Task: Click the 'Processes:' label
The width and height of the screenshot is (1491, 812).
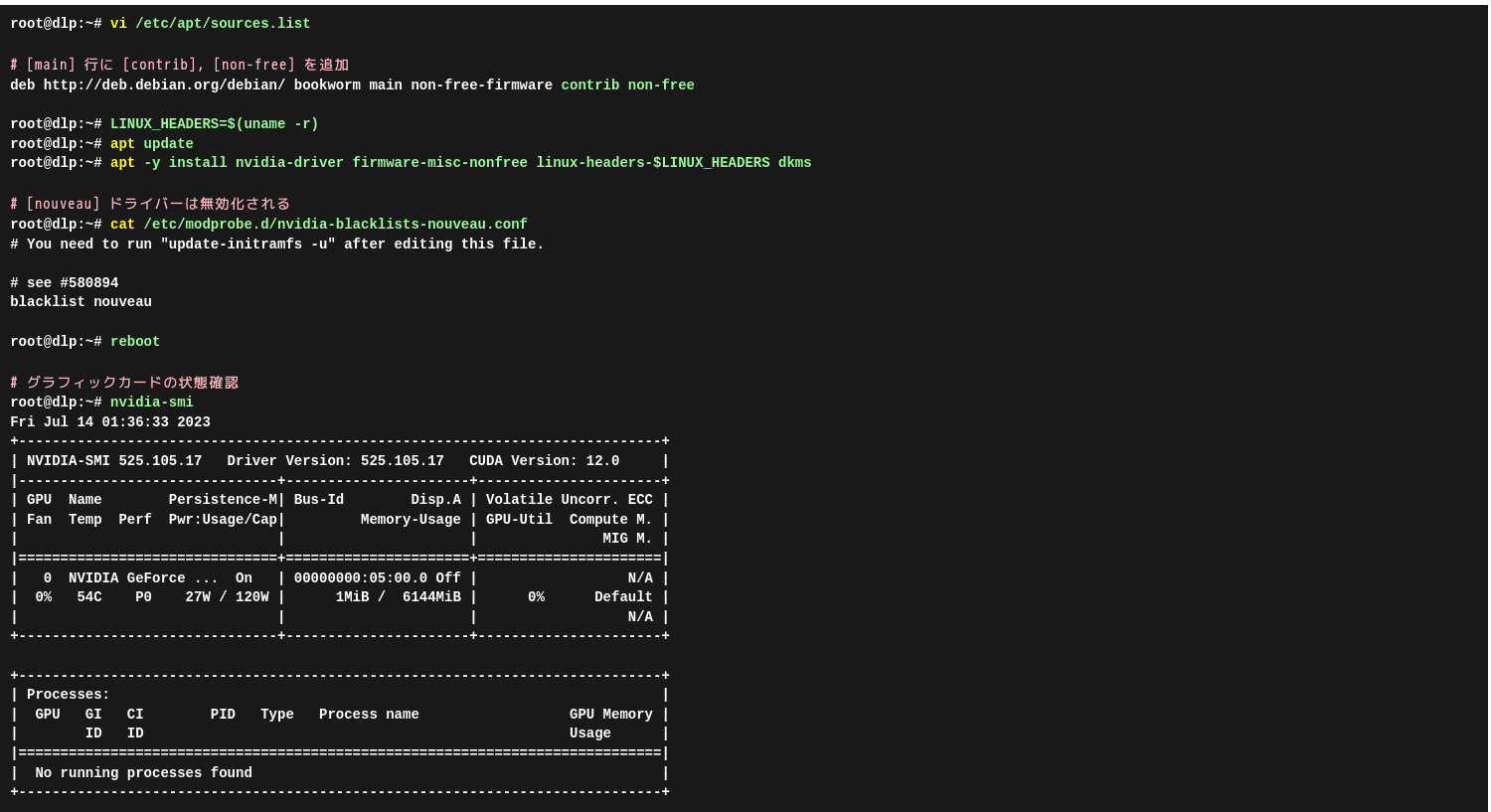Action: [69, 695]
